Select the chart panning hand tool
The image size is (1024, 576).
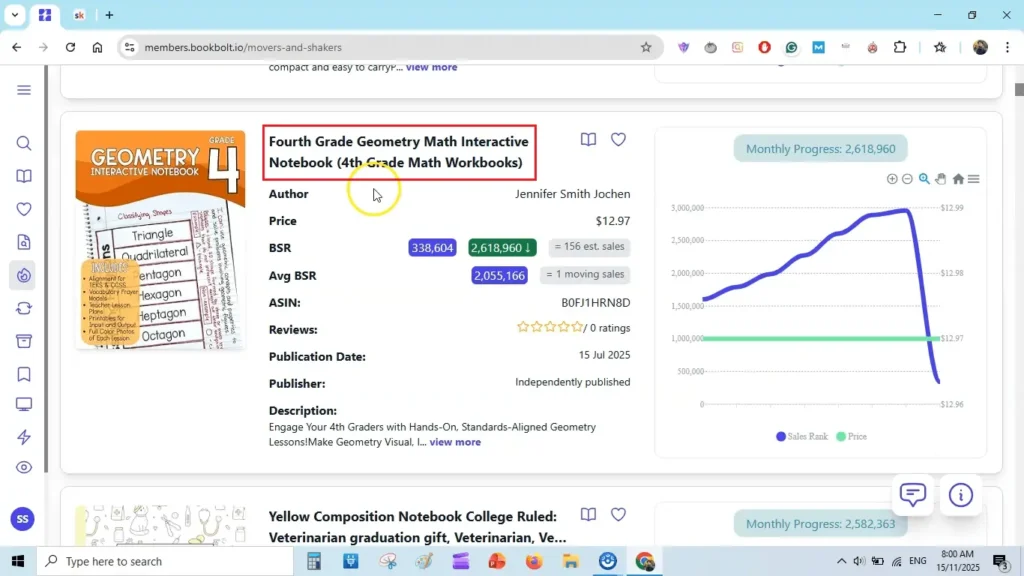[x=941, y=179]
